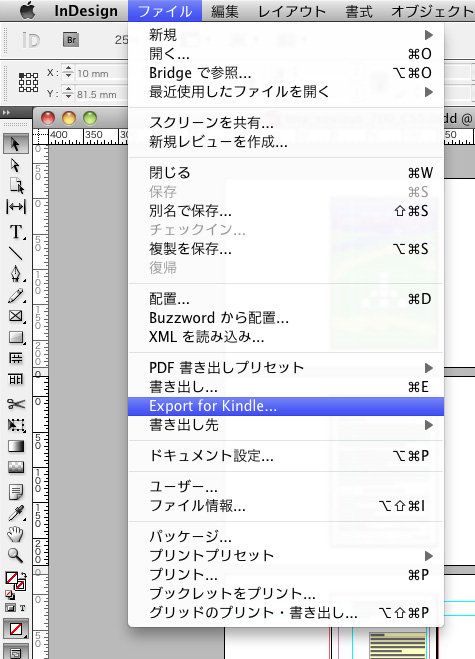Viewport: 475px width, 659px height.
Task: Choose 書き出し... menu item
Action: [286, 387]
